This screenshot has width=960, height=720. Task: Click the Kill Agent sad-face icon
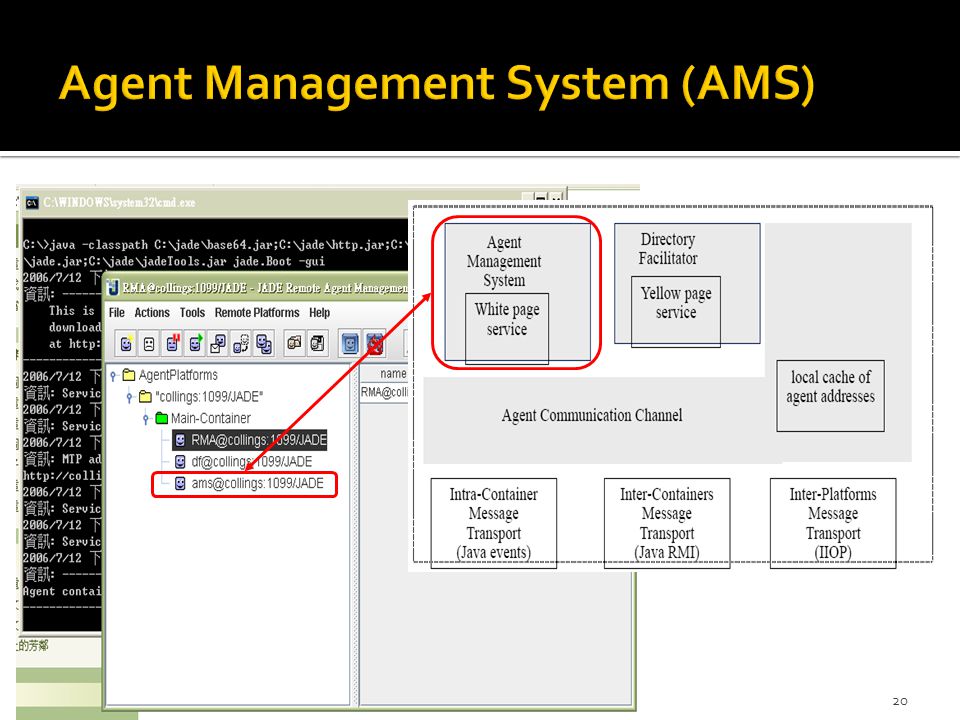[149, 343]
